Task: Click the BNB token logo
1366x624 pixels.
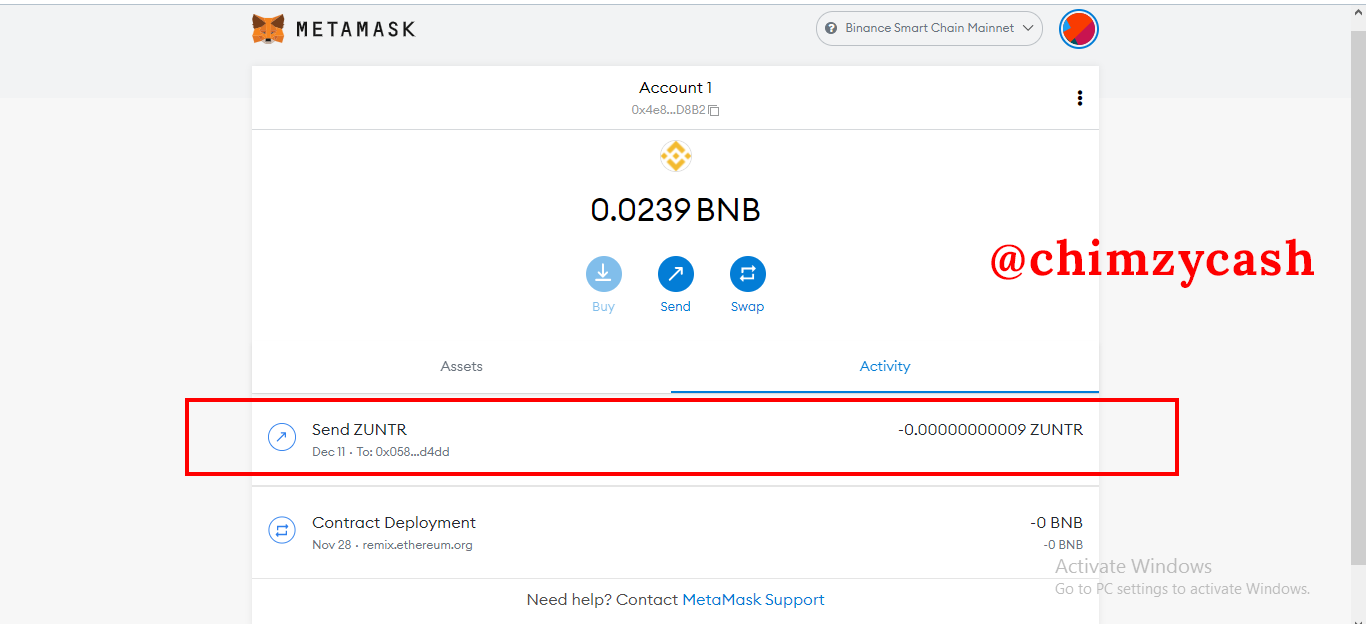Action: (x=676, y=156)
